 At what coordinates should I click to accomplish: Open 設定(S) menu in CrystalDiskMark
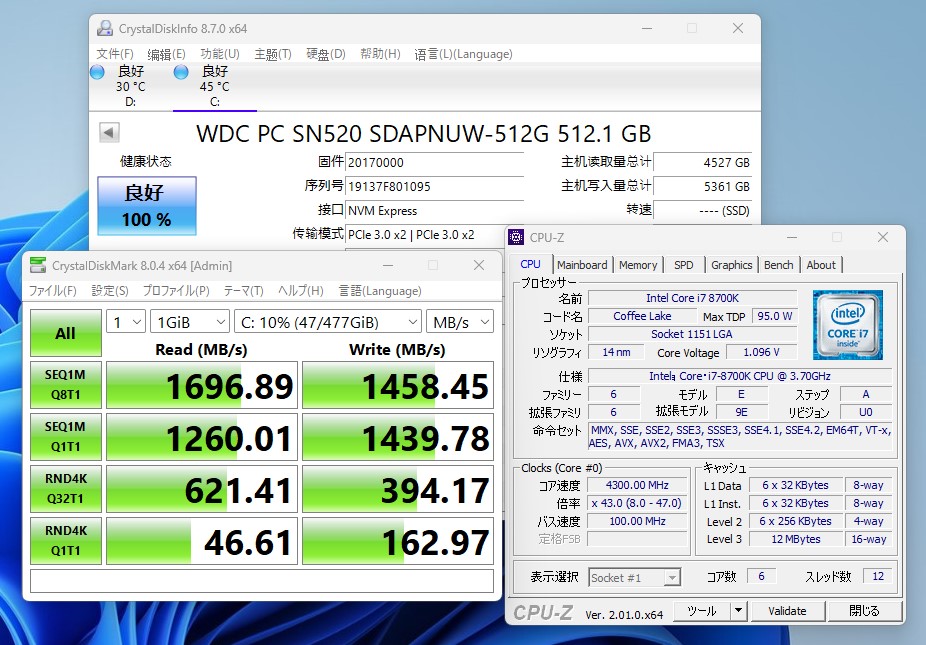(x=110, y=291)
